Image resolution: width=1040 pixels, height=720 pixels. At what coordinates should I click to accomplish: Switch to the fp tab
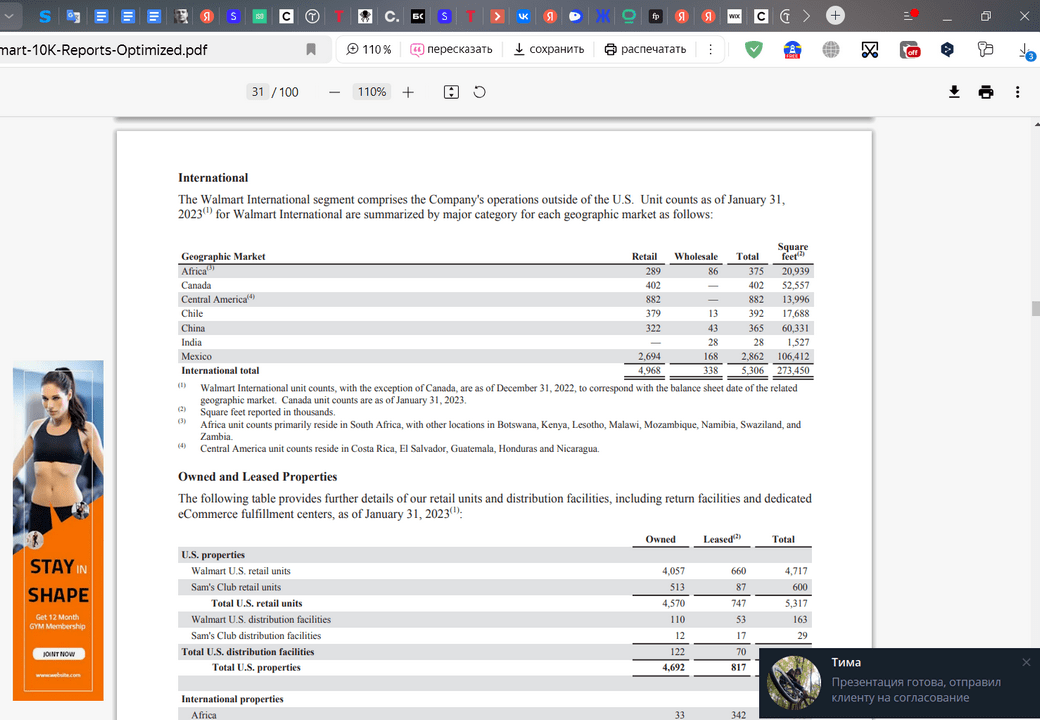[655, 16]
